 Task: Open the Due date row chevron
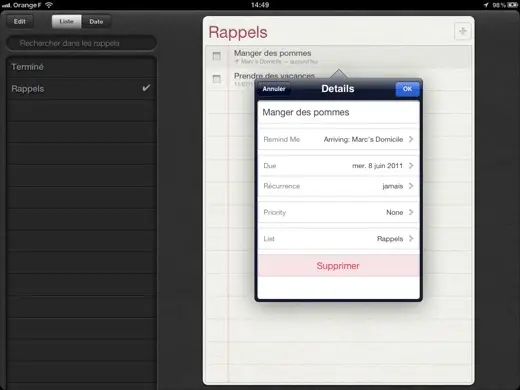(x=411, y=165)
